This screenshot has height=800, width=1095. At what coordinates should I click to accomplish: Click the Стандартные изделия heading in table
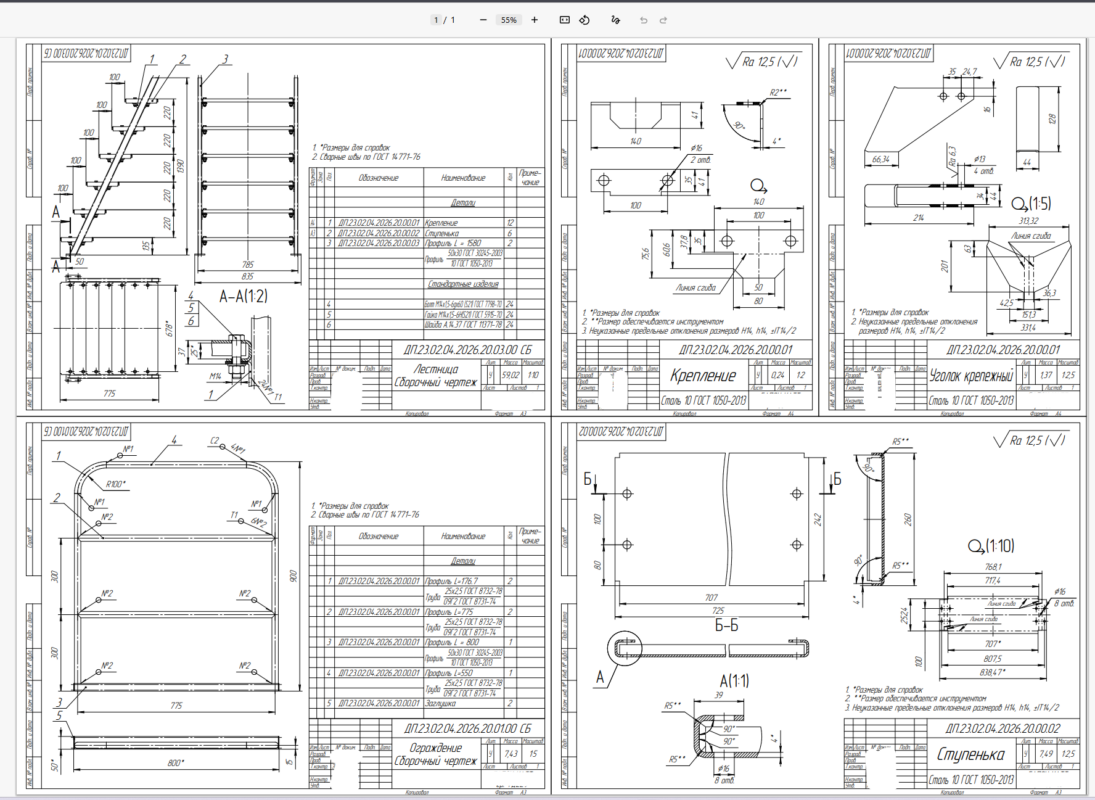pos(463,284)
